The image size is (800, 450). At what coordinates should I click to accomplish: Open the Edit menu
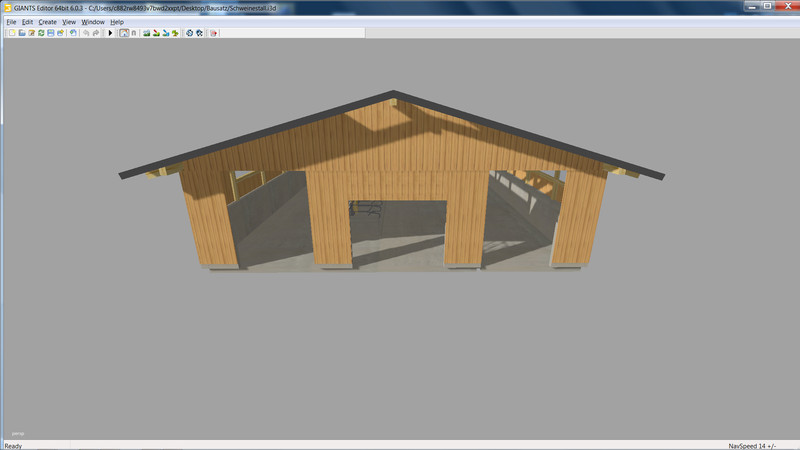pyautogui.click(x=27, y=21)
